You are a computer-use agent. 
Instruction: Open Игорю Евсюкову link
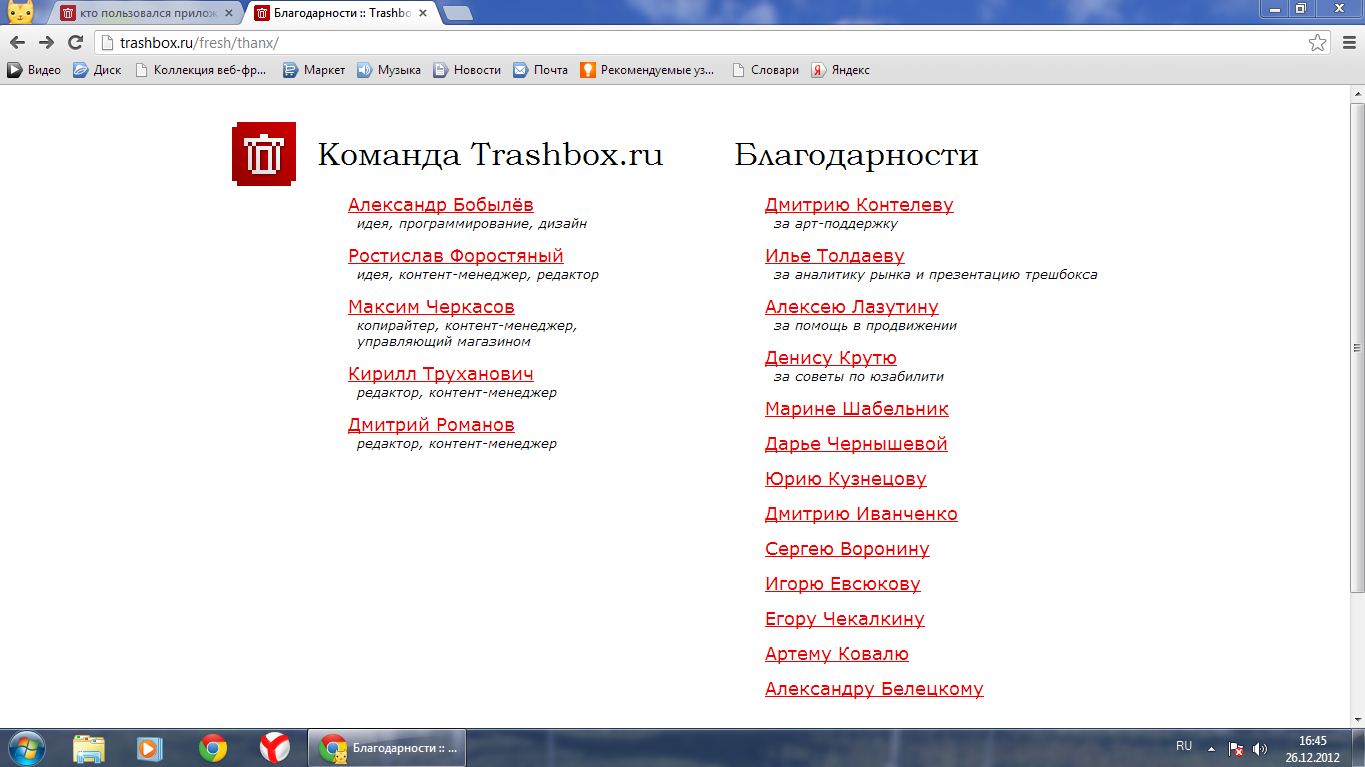tap(843, 584)
